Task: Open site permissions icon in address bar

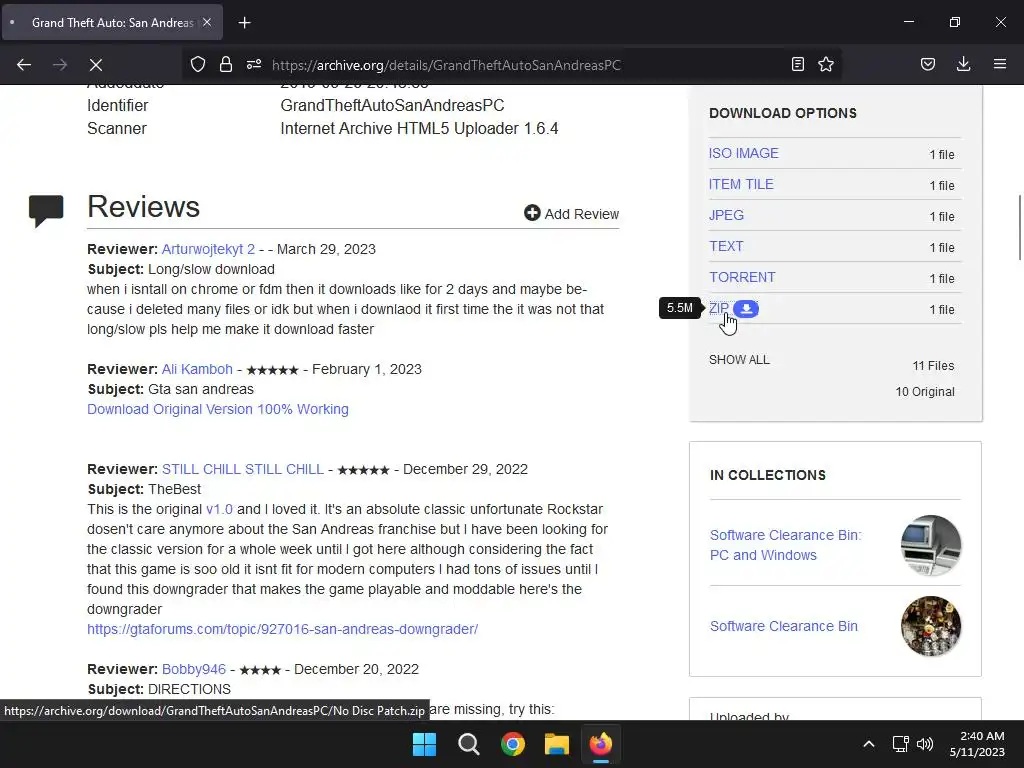Action: click(x=254, y=64)
